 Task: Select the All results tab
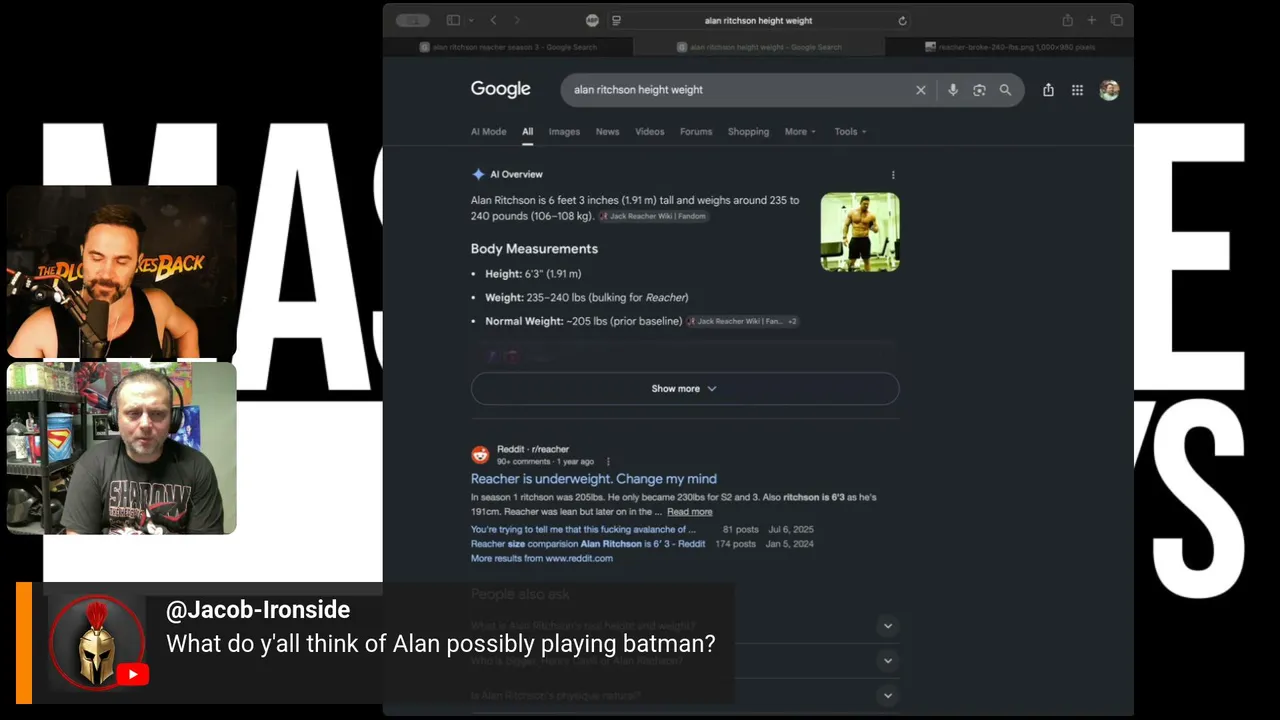pyautogui.click(x=527, y=132)
